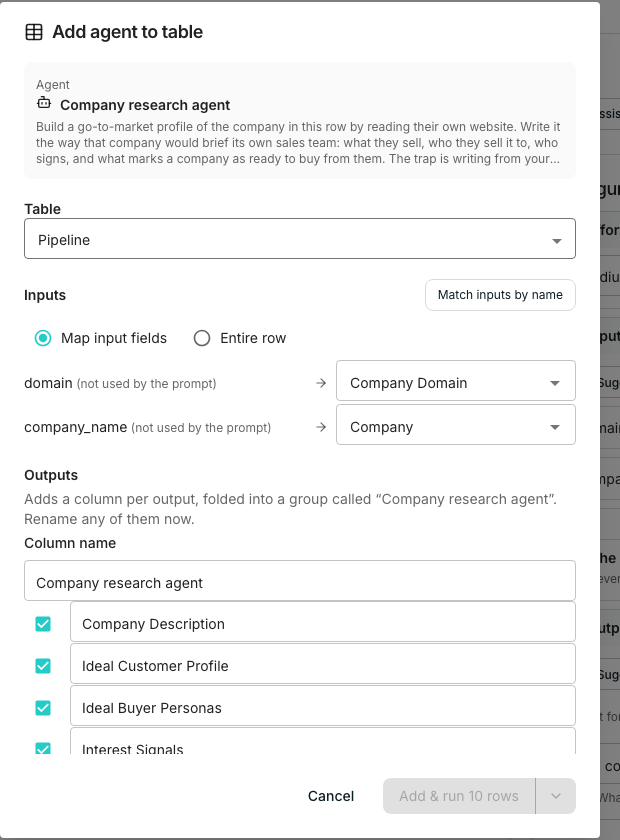The height and width of the screenshot is (840, 620).
Task: Edit the Ideal Buyer Personas column name field
Action: (x=323, y=706)
